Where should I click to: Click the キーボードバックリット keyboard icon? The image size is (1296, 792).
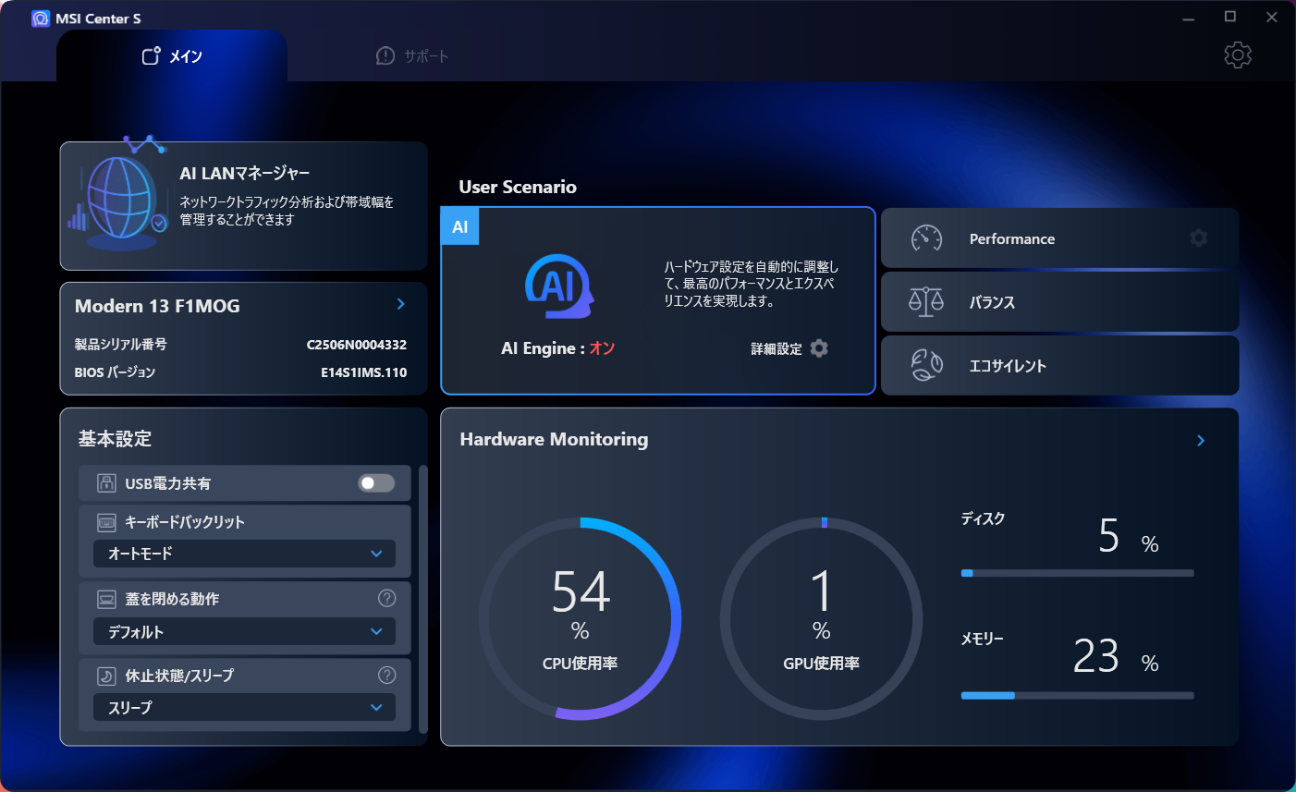[107, 522]
